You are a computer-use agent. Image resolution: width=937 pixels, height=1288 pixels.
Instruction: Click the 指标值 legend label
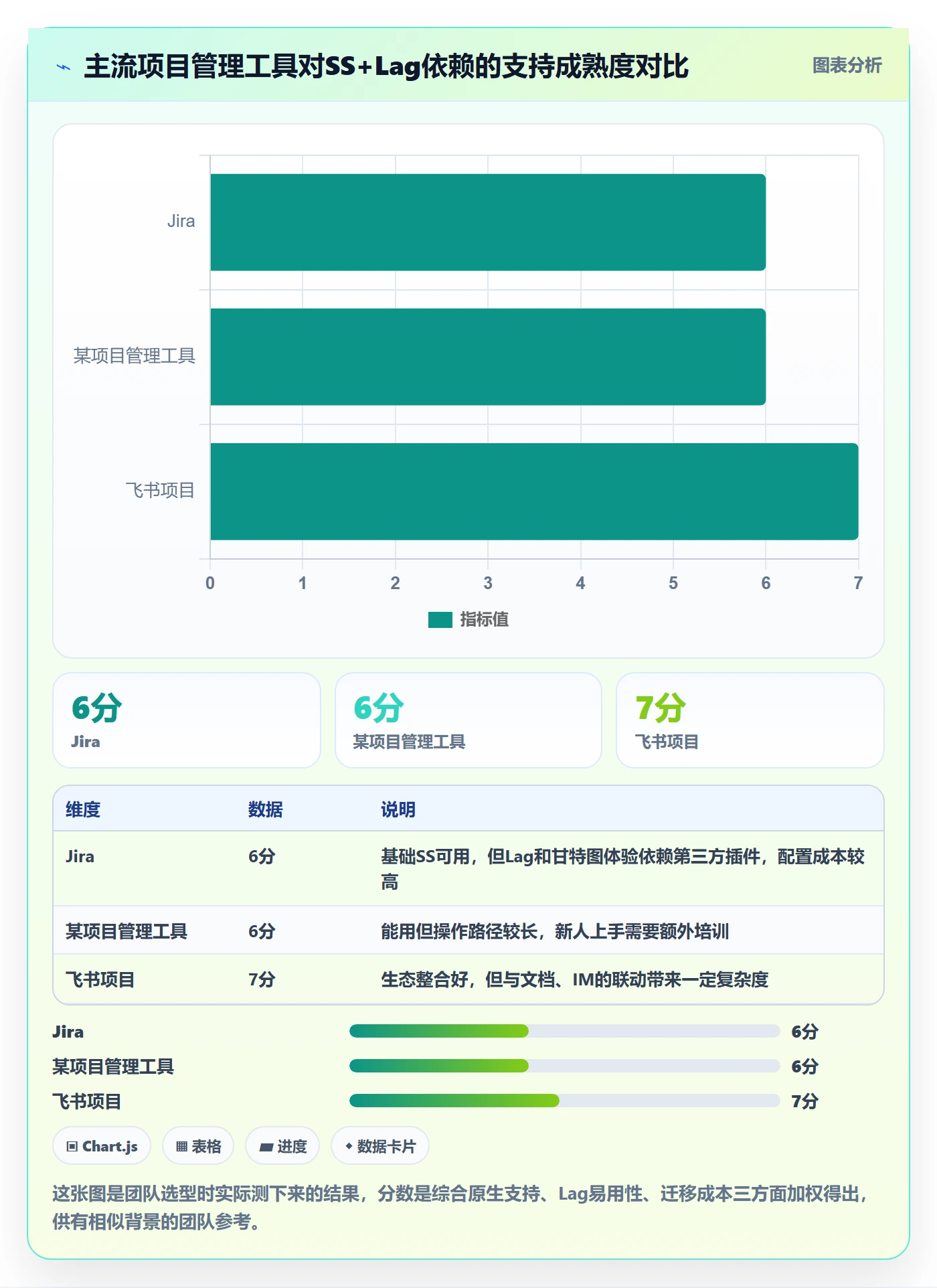(484, 620)
